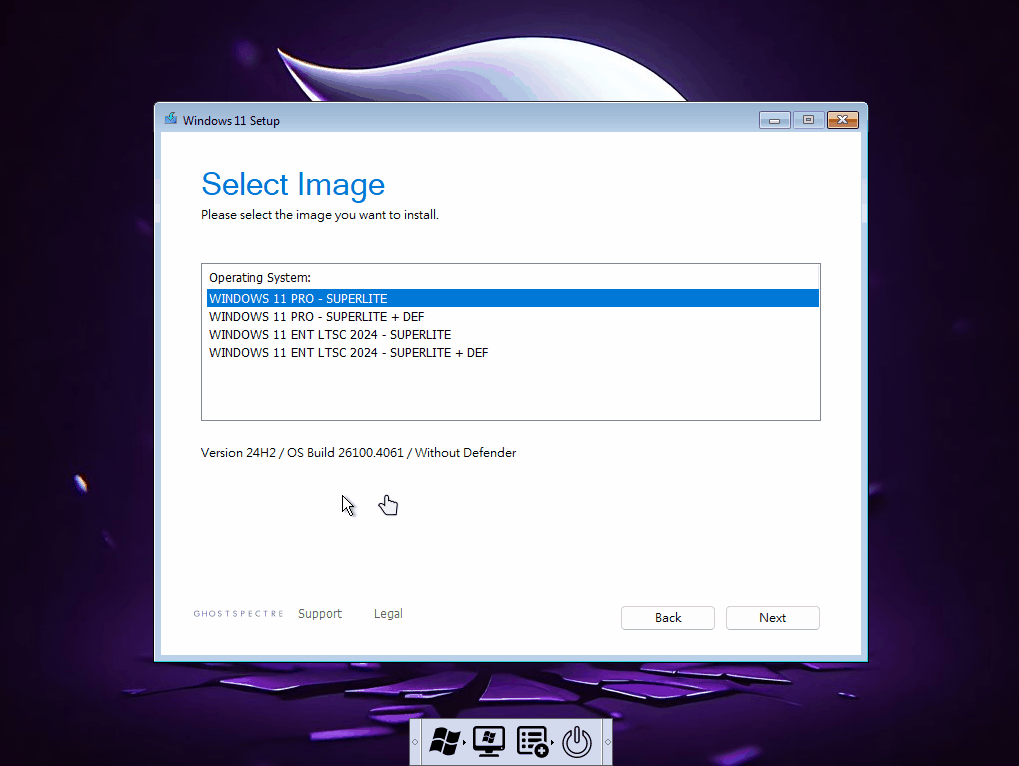
Task: Click the monitor with Windows logo icon
Action: click(x=489, y=742)
